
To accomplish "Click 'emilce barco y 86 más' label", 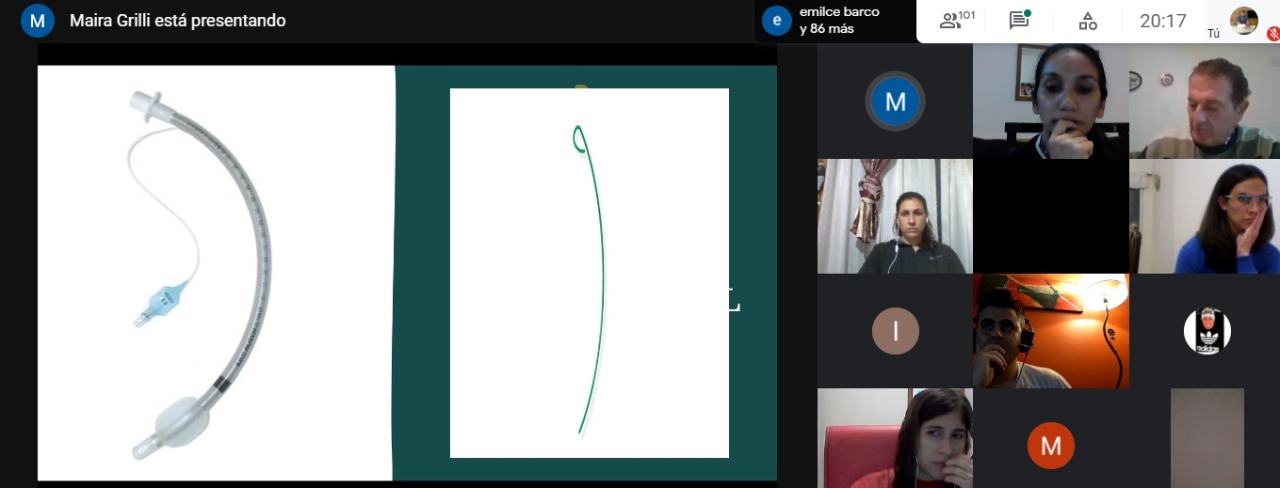I will (839, 21).
